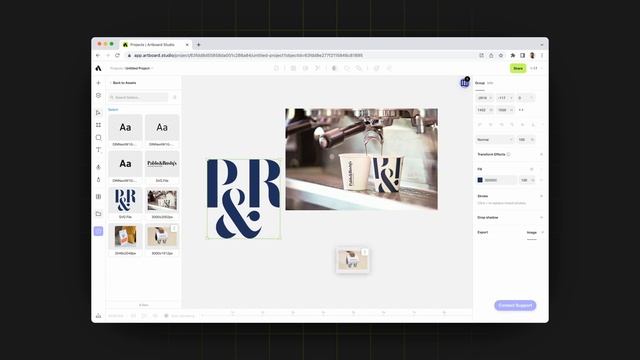Open Chrome side panel icon
Screen dimensions: 640x360
522,56
